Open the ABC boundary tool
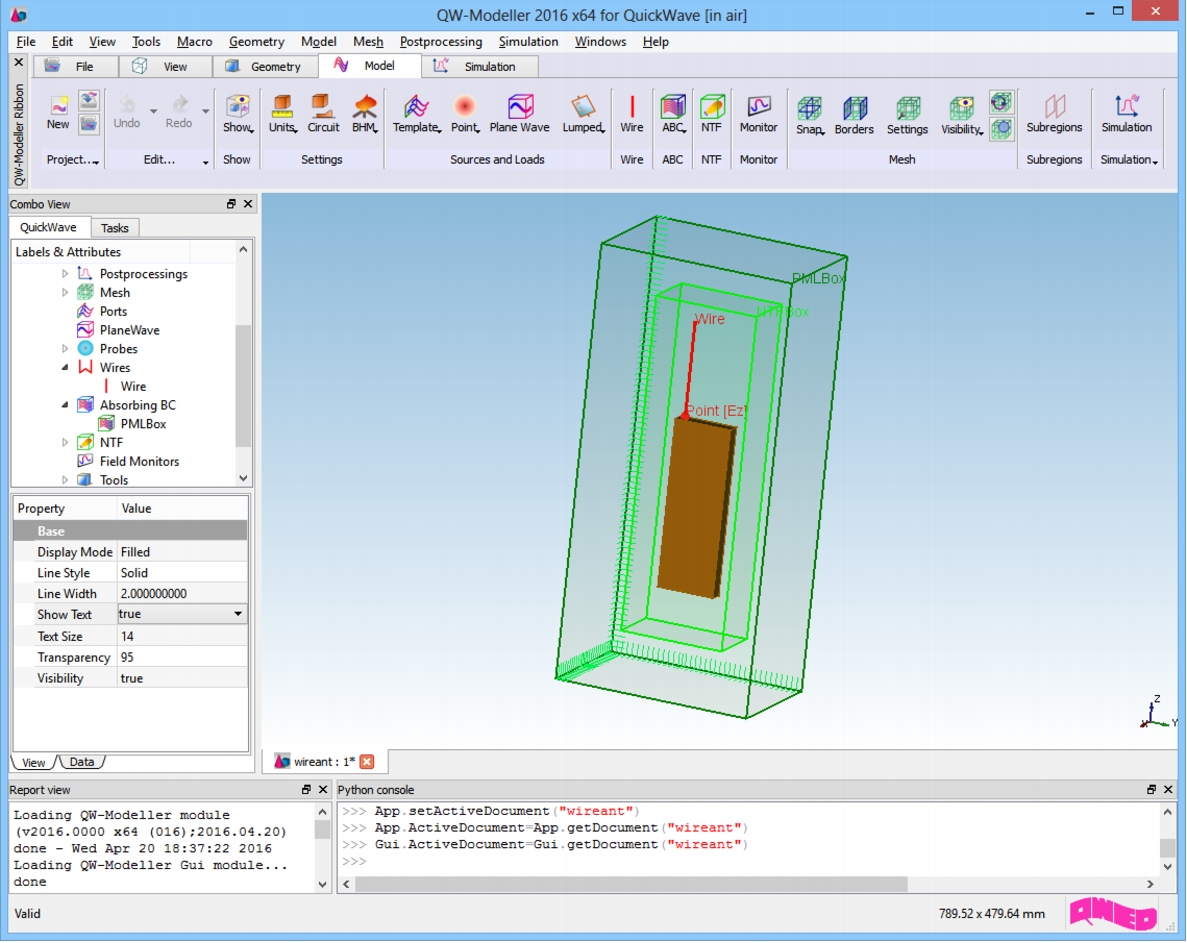This screenshot has height=943, width=1187. coord(673,114)
